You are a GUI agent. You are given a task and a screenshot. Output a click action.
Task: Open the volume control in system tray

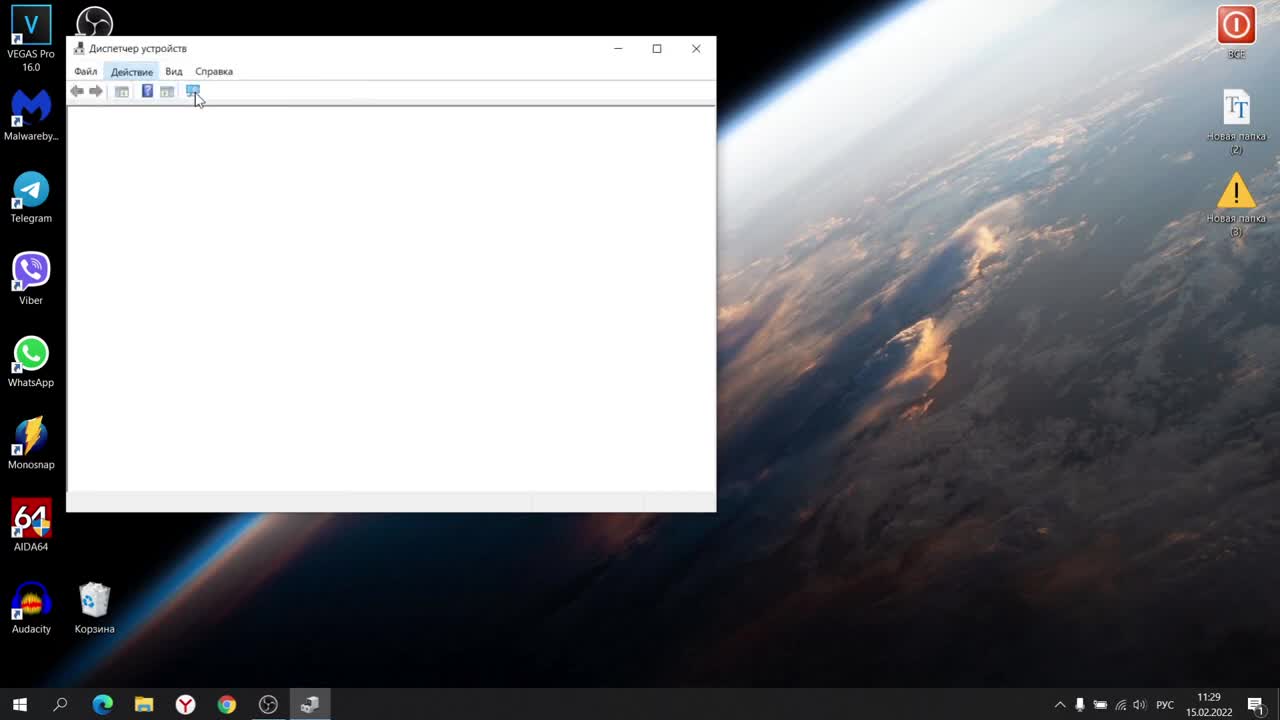point(1139,705)
